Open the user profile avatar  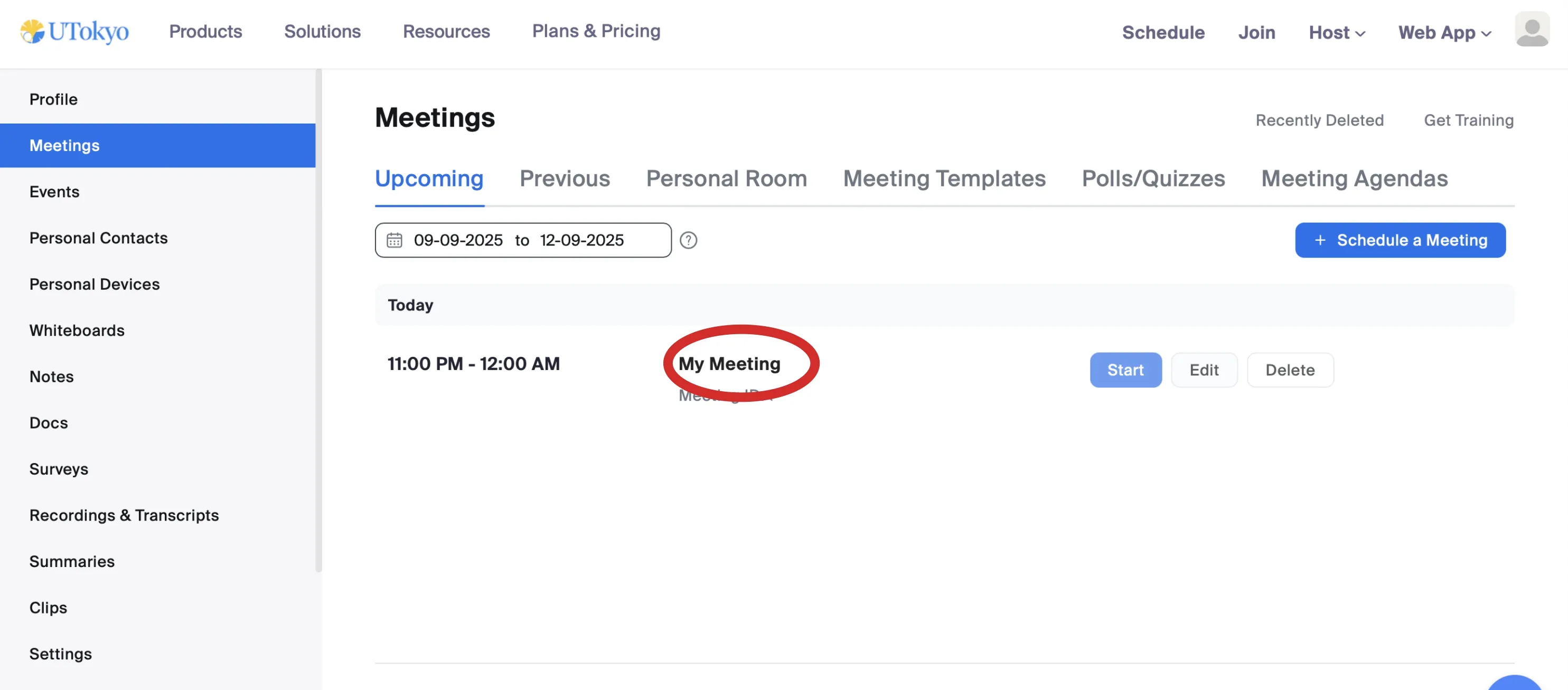click(x=1531, y=30)
